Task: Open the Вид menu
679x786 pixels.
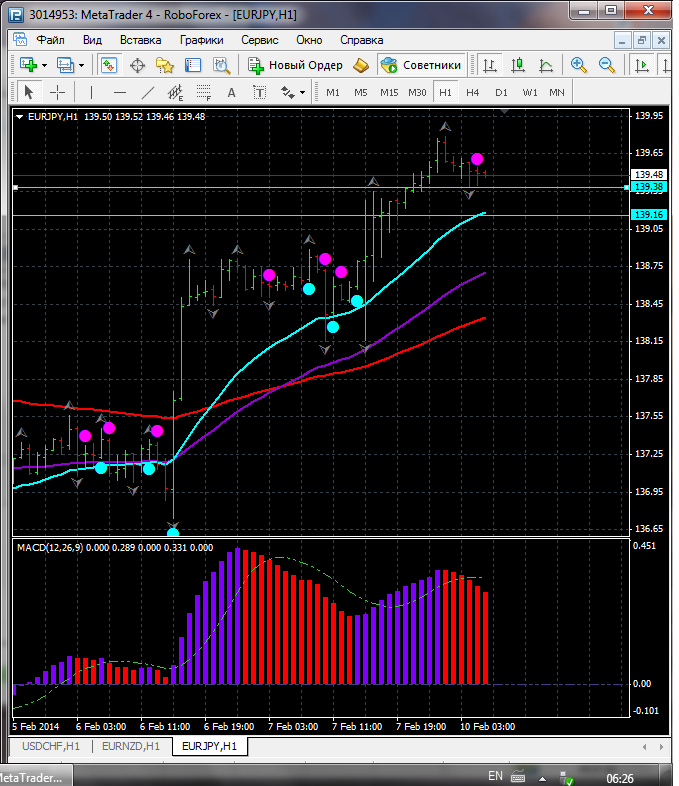Action: (92, 40)
